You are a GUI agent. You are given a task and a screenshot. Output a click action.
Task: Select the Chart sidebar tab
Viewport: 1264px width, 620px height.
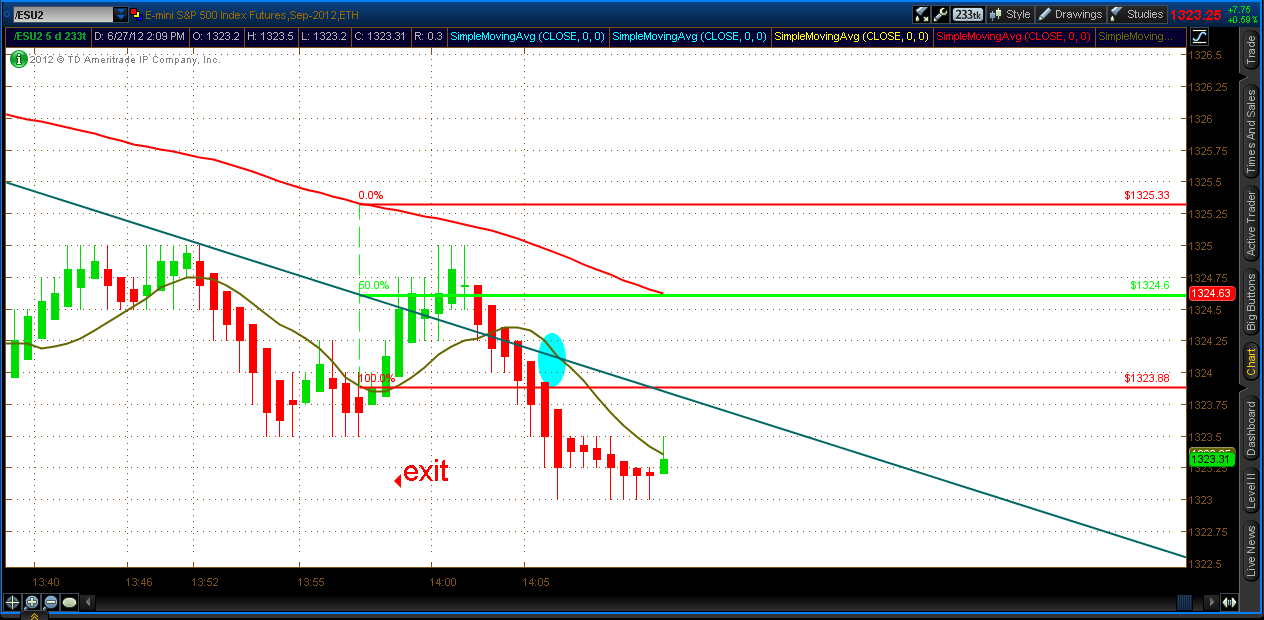1251,363
